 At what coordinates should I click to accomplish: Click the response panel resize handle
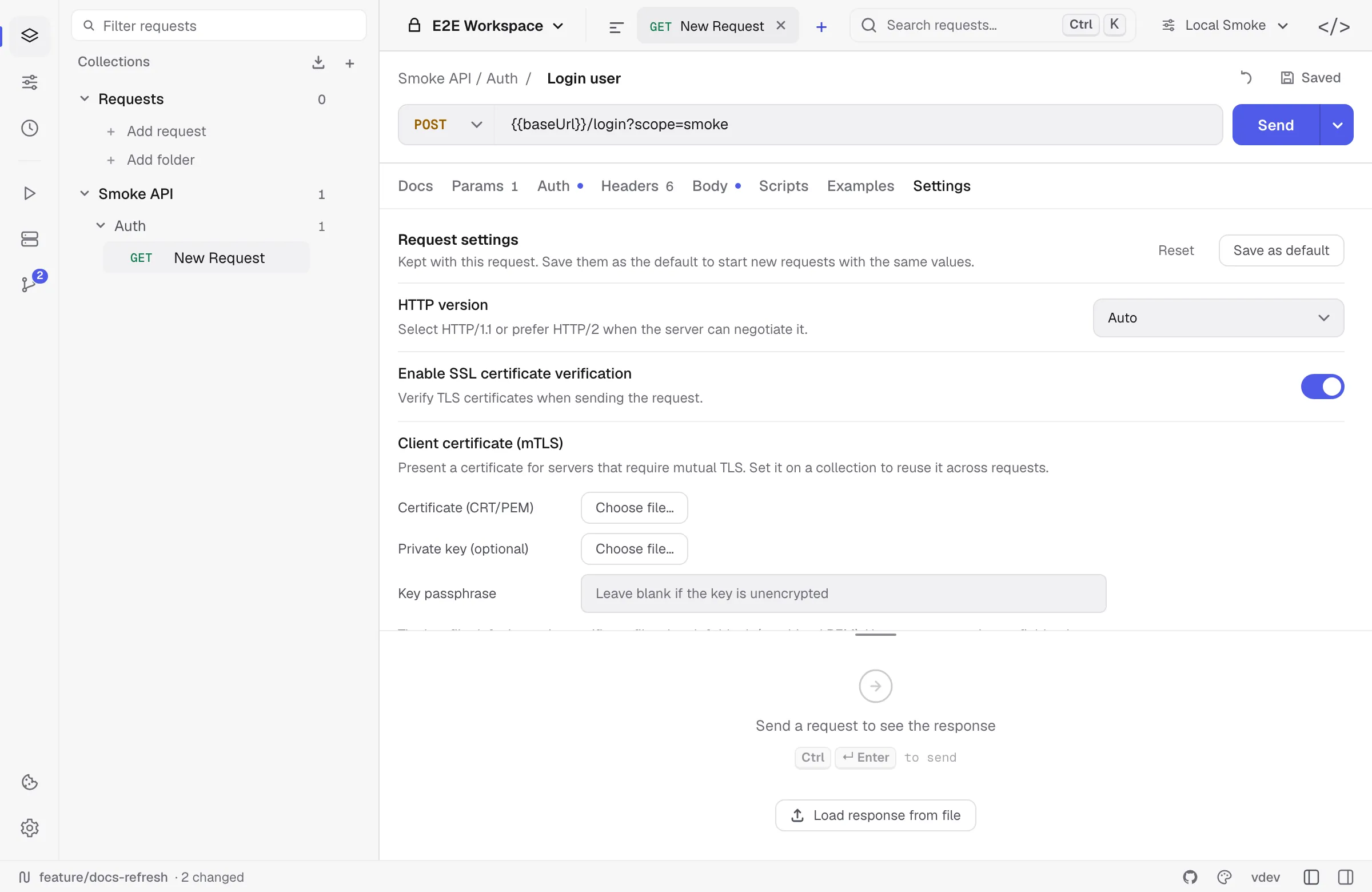pos(875,634)
